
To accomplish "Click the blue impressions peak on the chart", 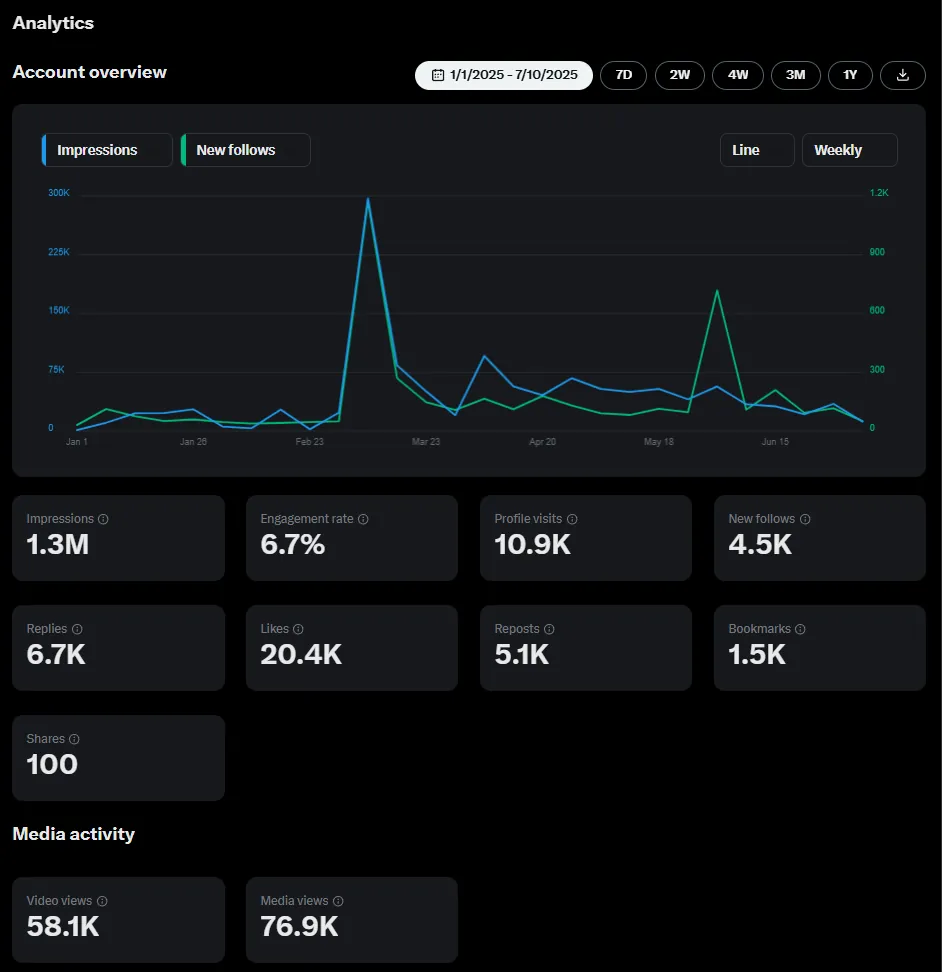I will click(368, 200).
